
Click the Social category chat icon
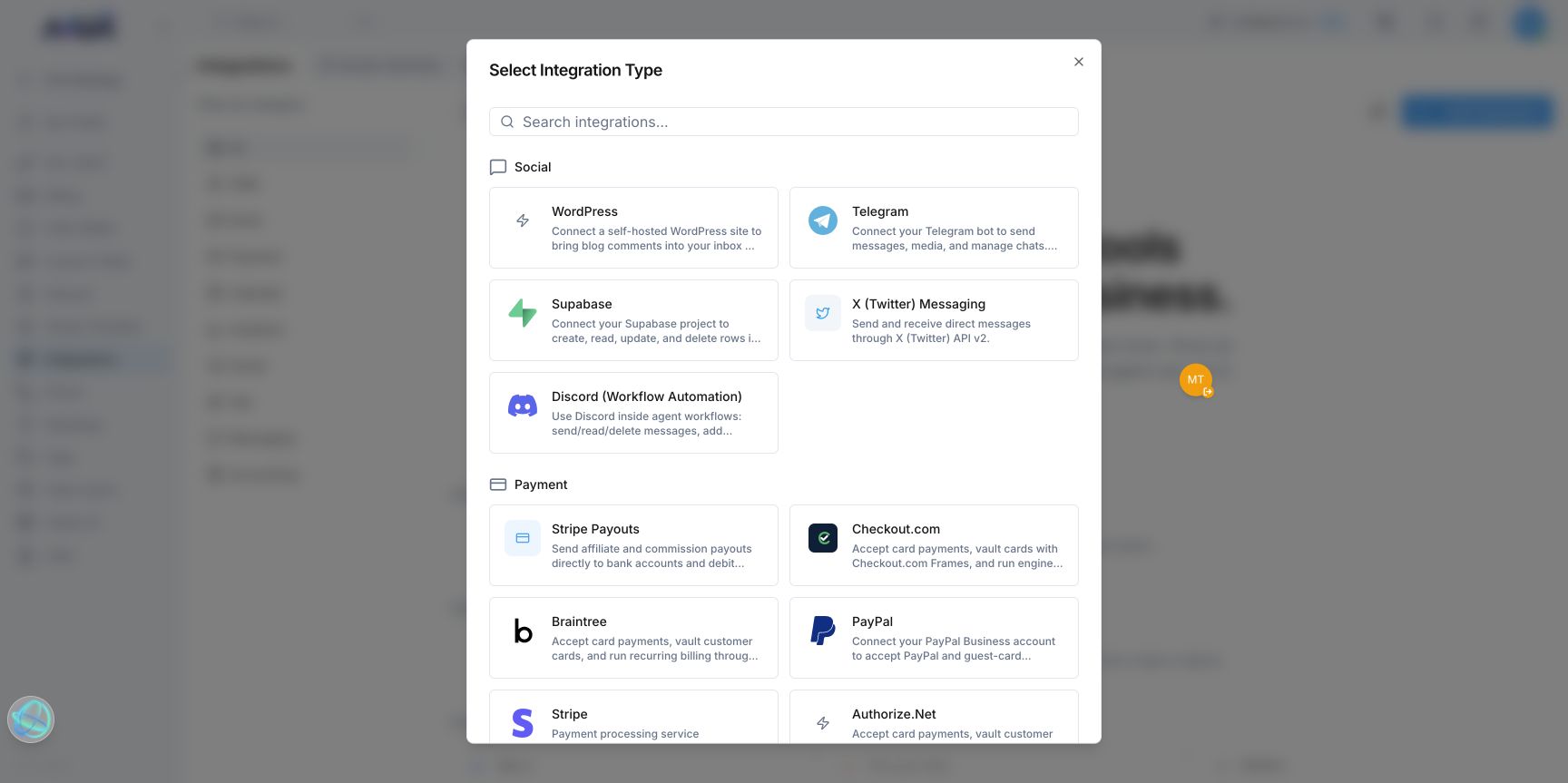[498, 167]
